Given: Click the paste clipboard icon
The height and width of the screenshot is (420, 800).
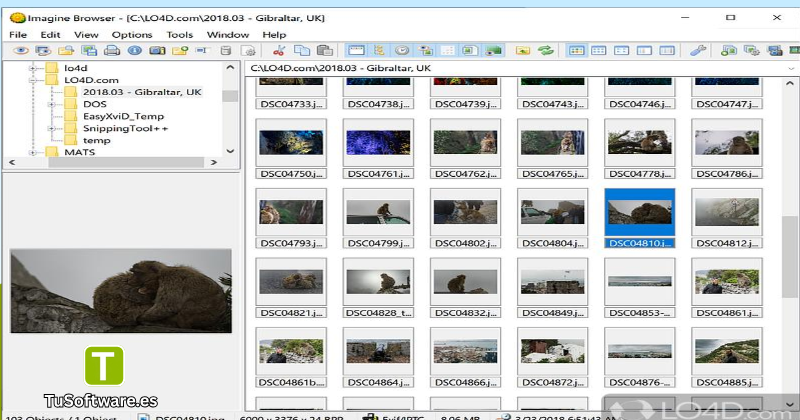Looking at the screenshot, I should [x=324, y=51].
